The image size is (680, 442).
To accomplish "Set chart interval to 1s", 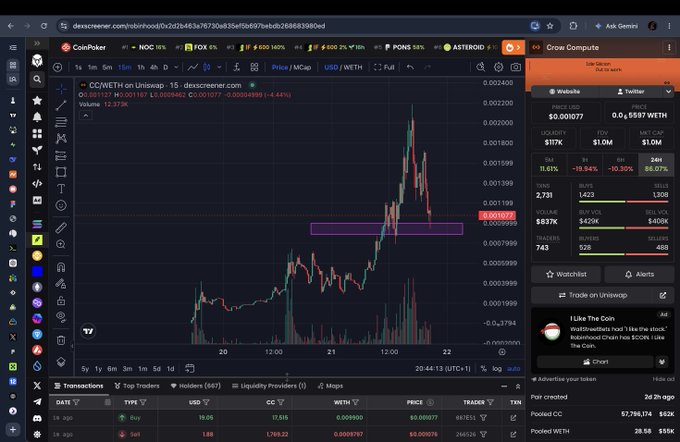I will (x=78, y=67).
